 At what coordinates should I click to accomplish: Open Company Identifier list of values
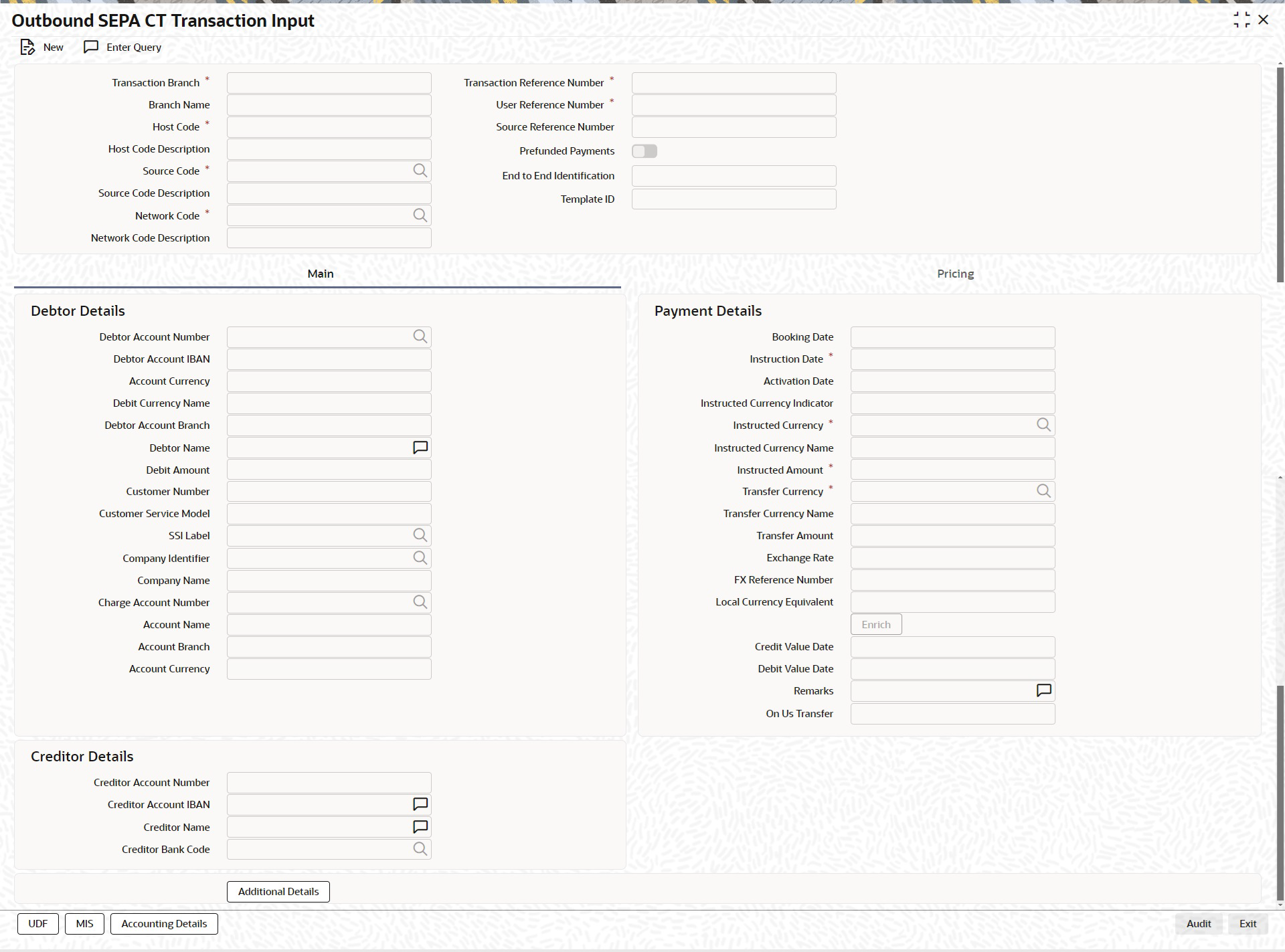coord(420,558)
